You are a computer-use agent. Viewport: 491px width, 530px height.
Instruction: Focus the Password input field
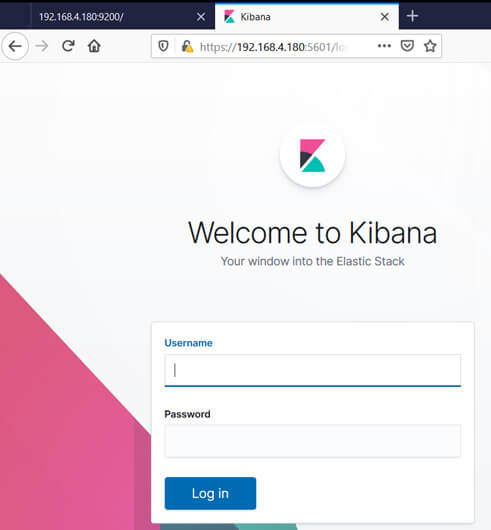click(313, 441)
